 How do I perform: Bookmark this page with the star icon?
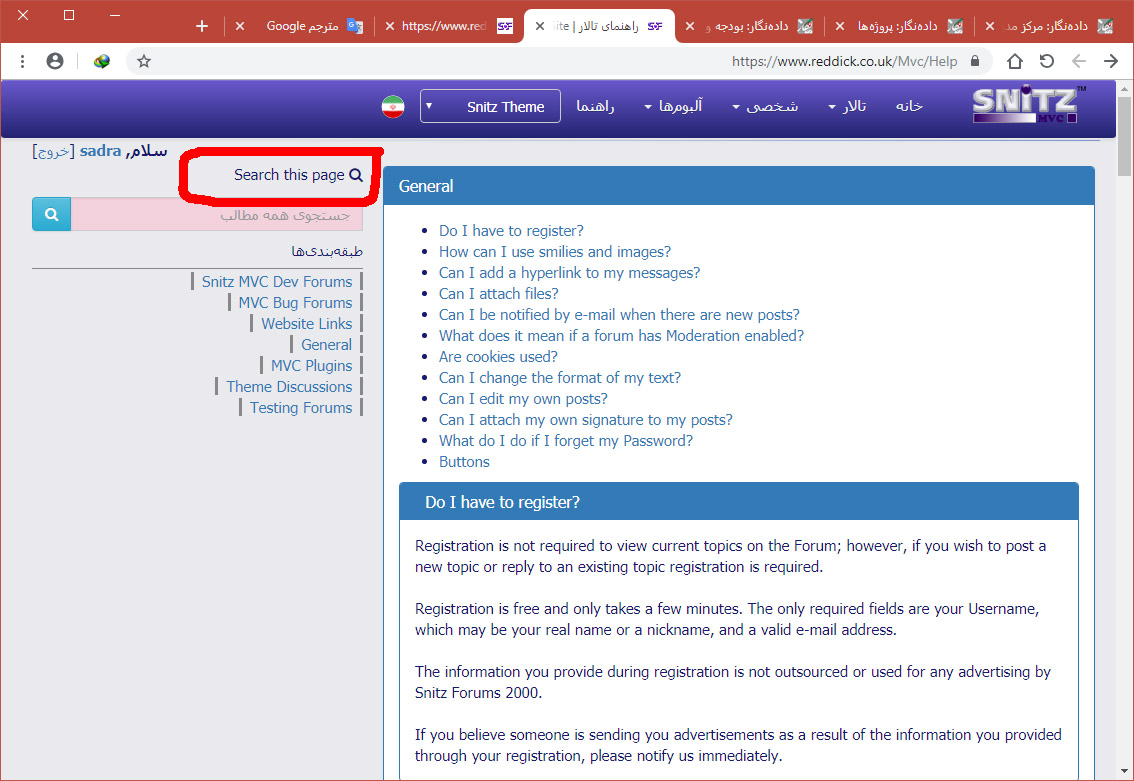click(144, 61)
